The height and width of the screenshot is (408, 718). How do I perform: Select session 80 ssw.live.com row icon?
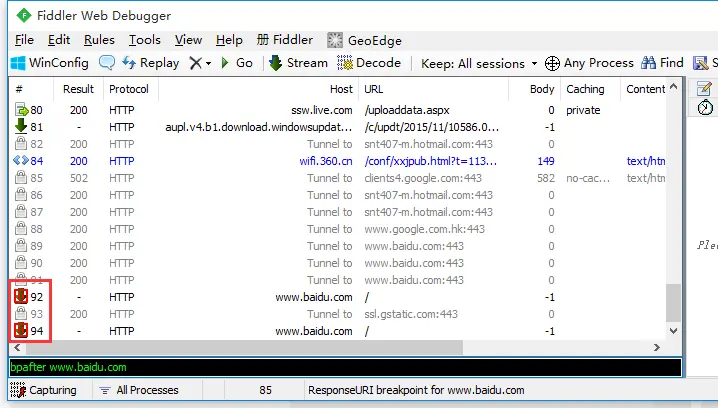pyautogui.click(x=21, y=110)
